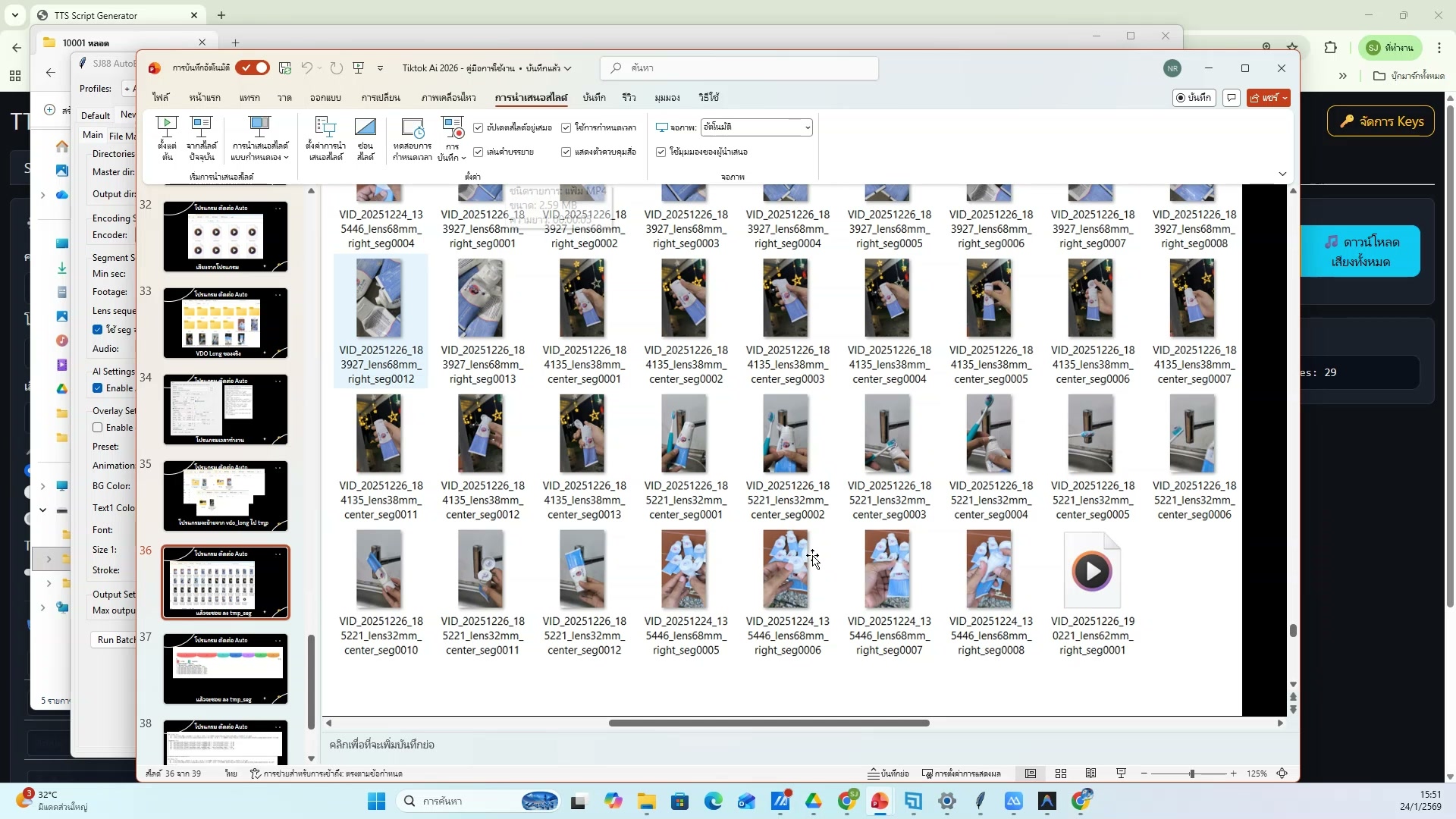Click the จัดการ Keys button
The image size is (1456, 819).
coord(1380,121)
